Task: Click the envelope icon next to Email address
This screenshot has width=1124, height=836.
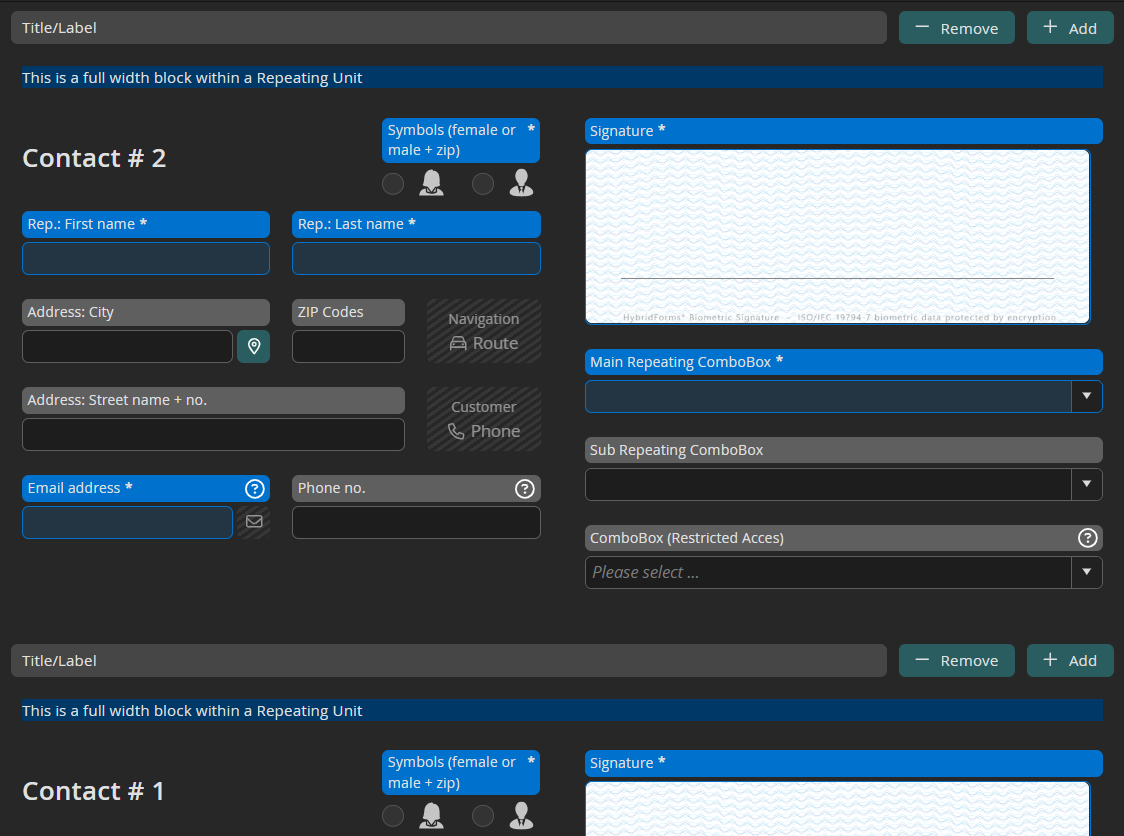Action: [x=254, y=522]
